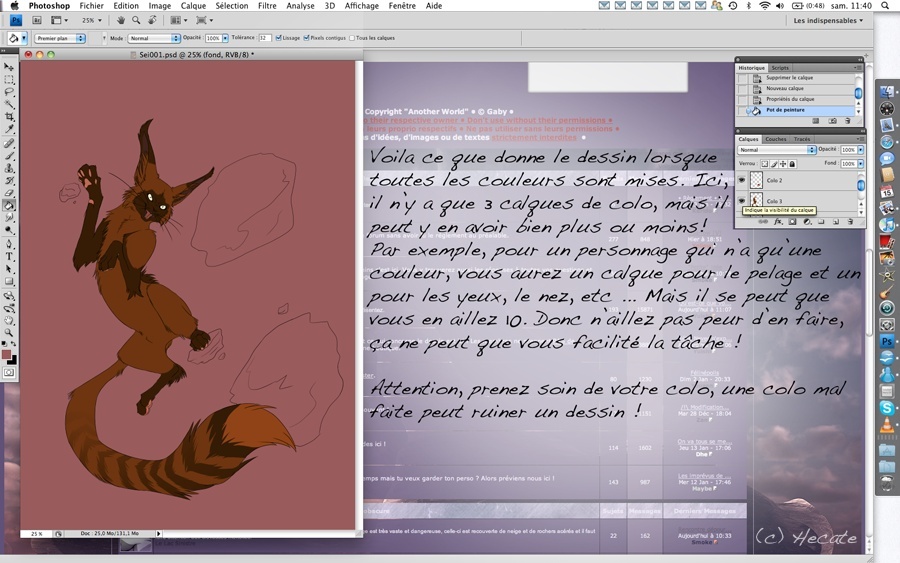Select the Hand tool in toolbox

[x=9, y=321]
